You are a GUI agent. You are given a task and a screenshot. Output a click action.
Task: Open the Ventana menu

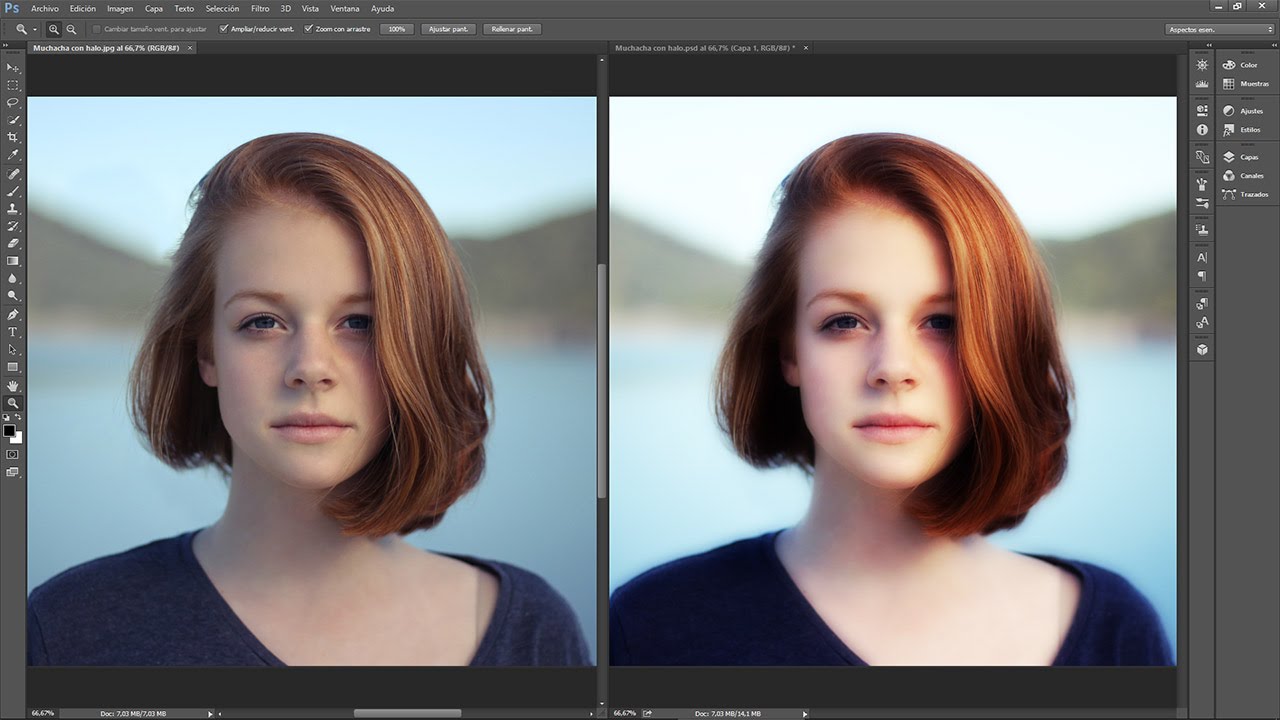pyautogui.click(x=346, y=8)
